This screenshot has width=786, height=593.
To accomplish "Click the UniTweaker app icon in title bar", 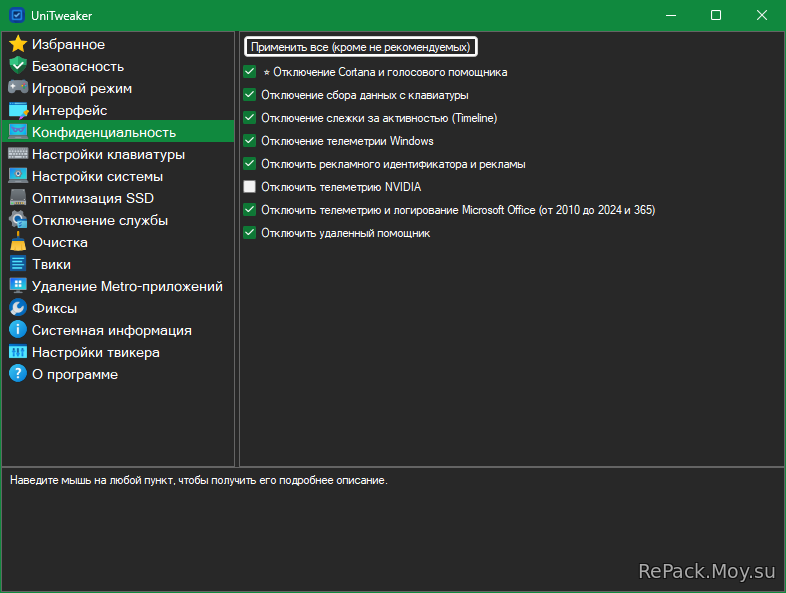I will pyautogui.click(x=16, y=15).
